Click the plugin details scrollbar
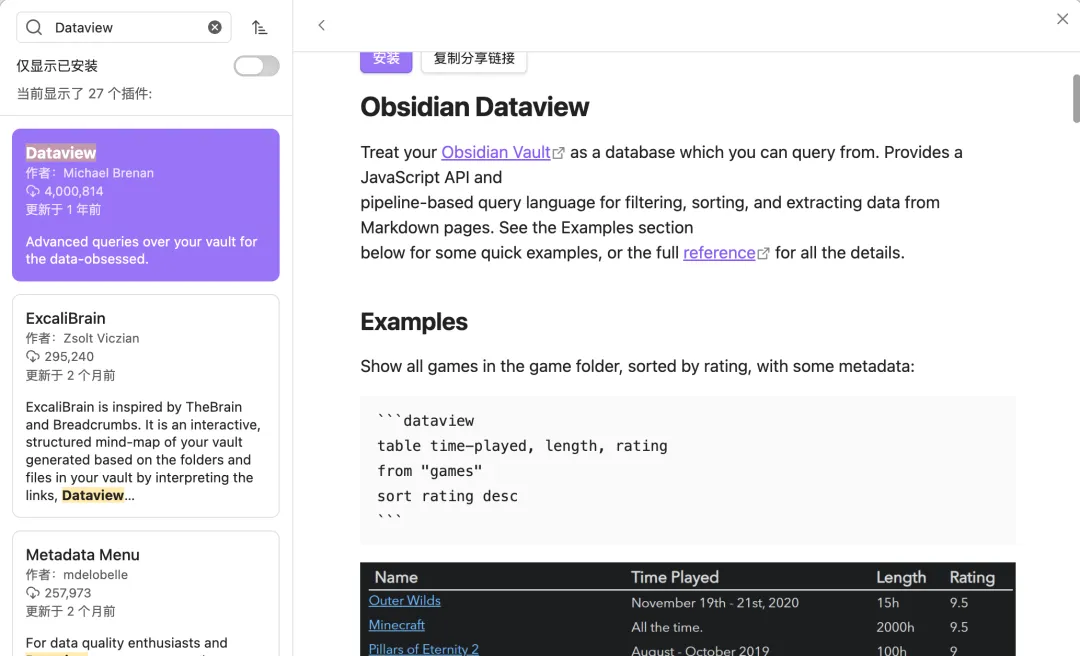Image resolution: width=1080 pixels, height=656 pixels. click(x=1076, y=98)
